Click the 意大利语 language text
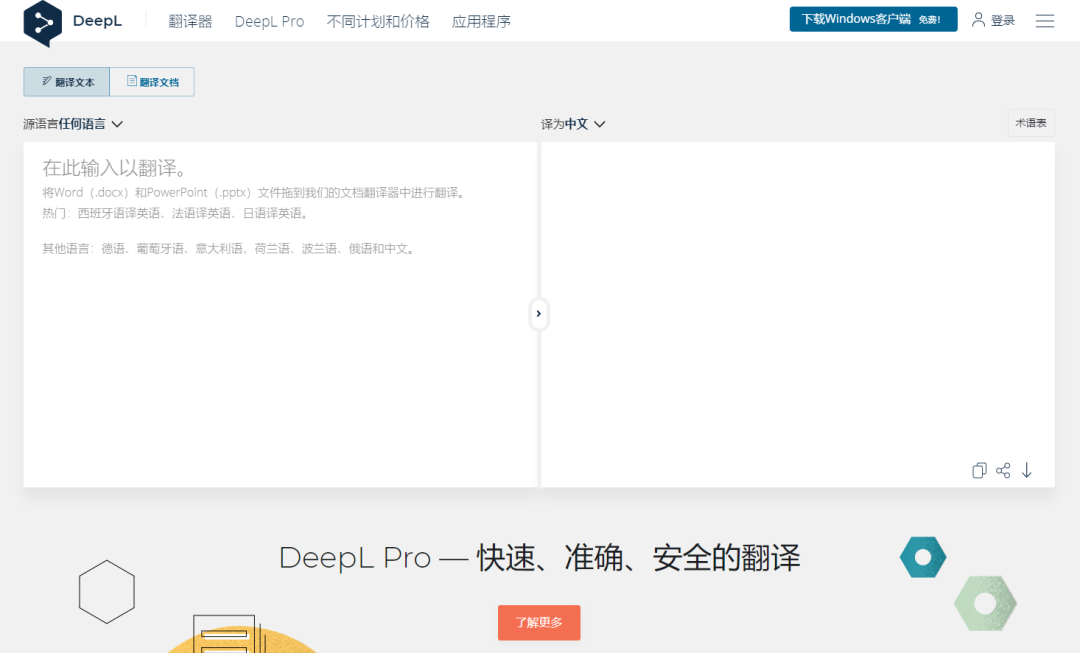The width and height of the screenshot is (1080, 653). 219,249
